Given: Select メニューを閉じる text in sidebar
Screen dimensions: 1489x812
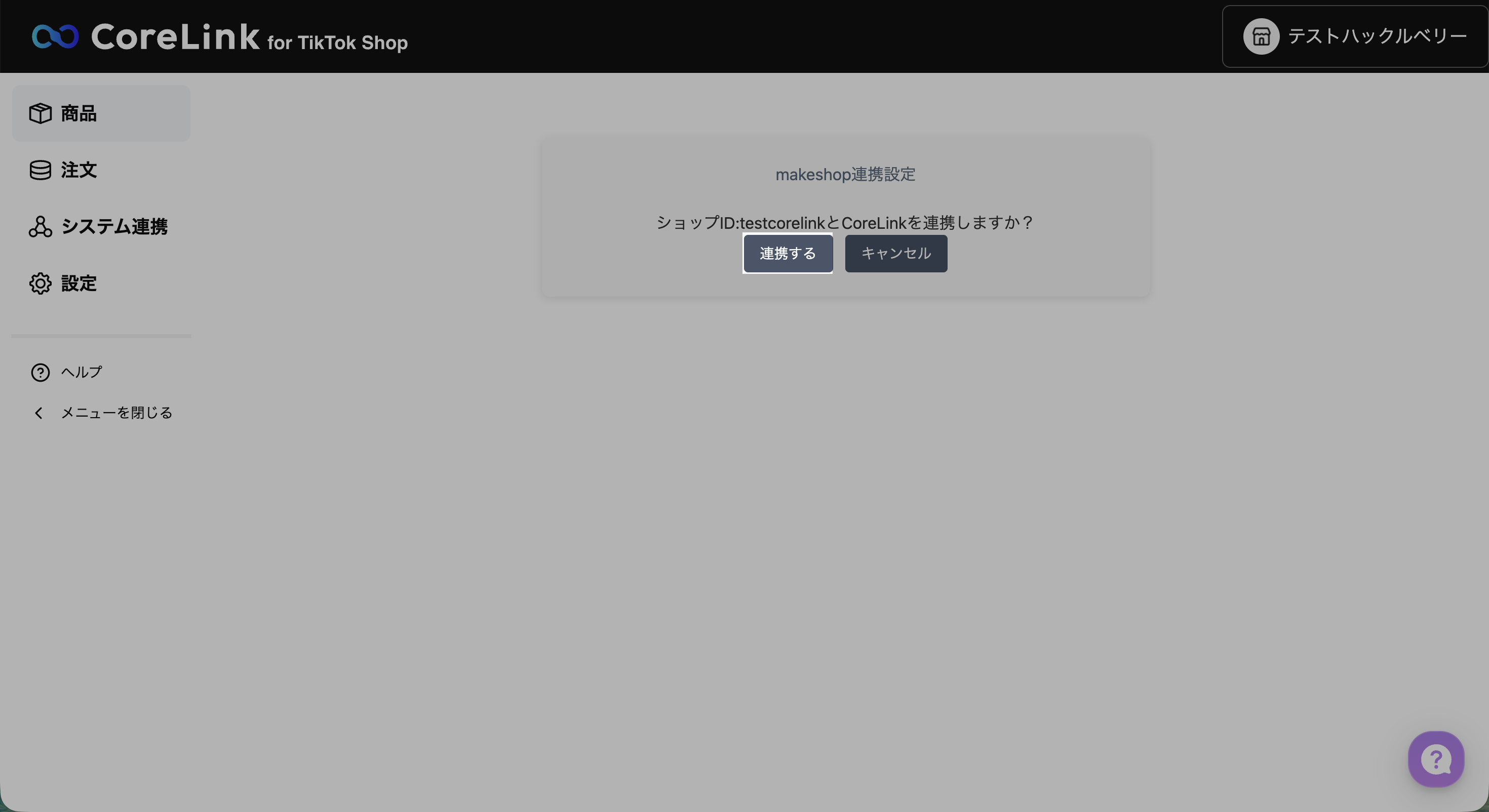Looking at the screenshot, I should coord(117,413).
